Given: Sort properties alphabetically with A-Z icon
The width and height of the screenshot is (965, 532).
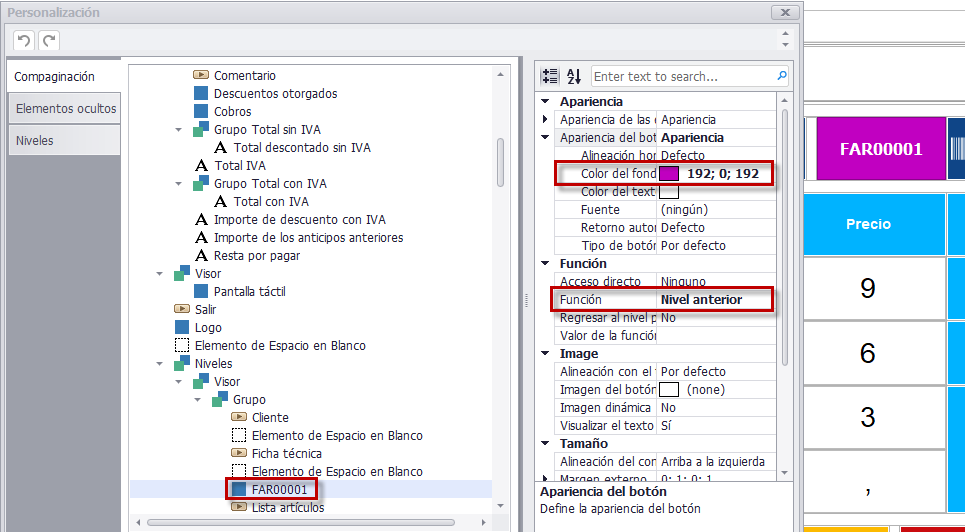Looking at the screenshot, I should pos(574,76).
